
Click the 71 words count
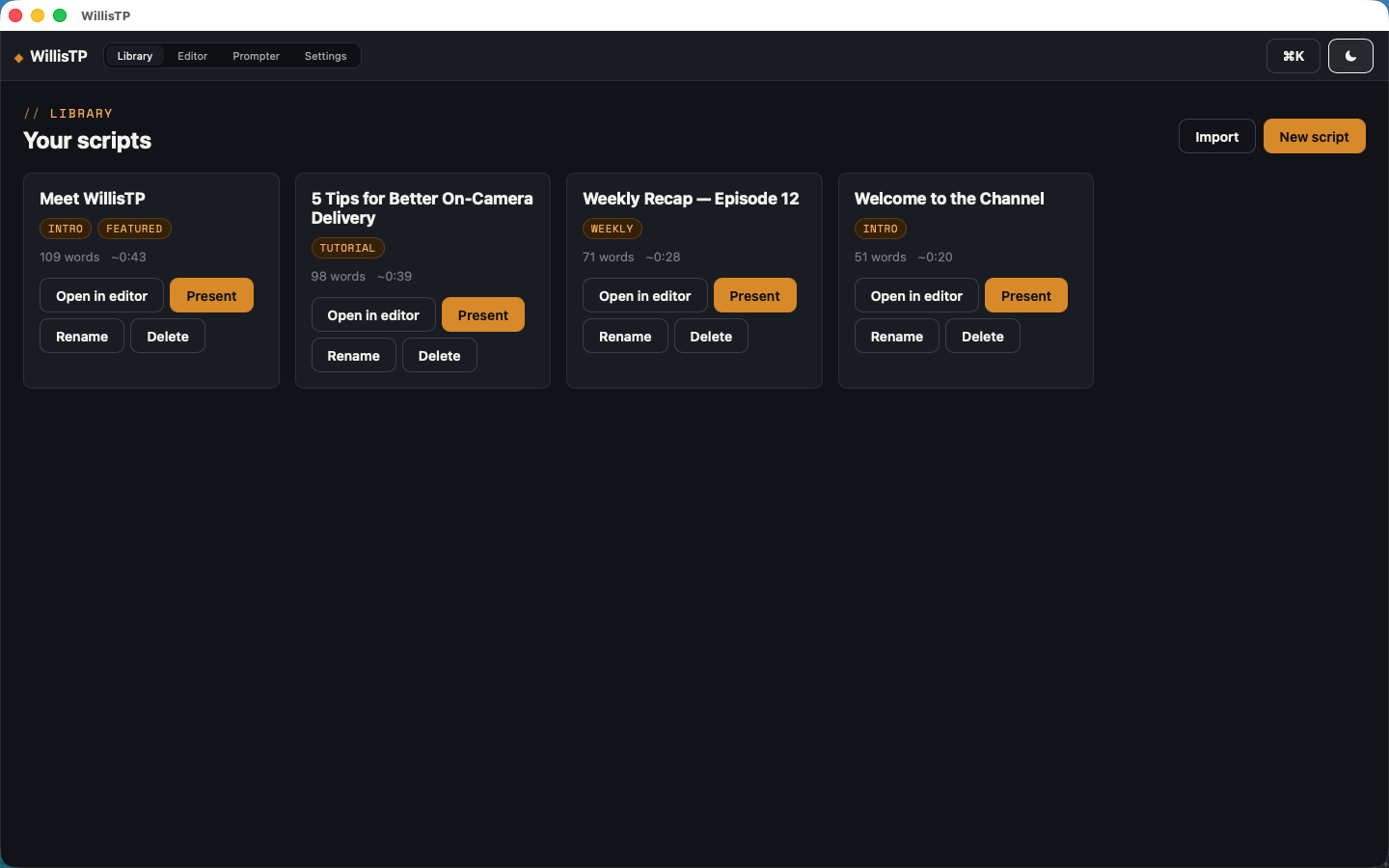609,257
